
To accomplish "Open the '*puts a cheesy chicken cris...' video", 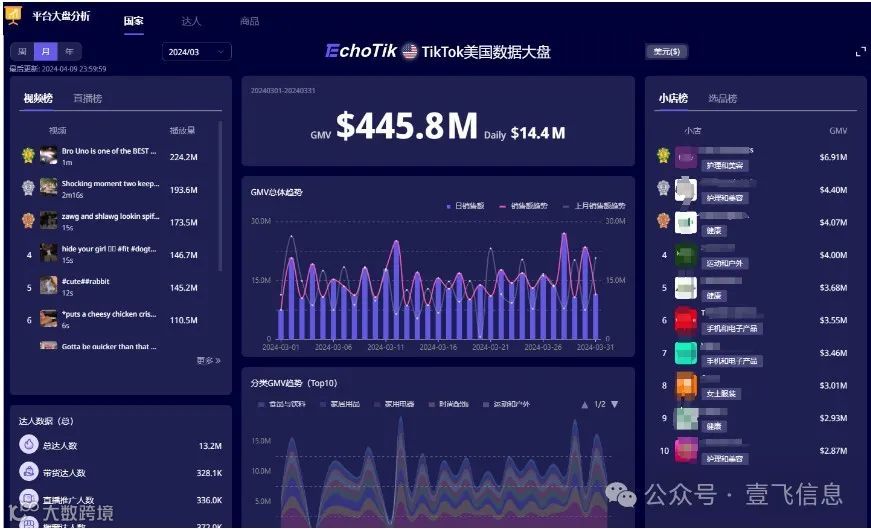I will 109,314.
